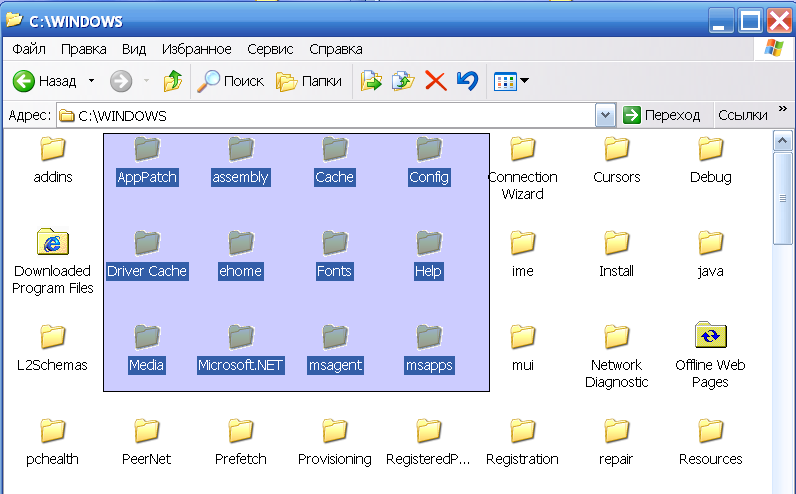
Task: Select the pchealth folder
Action: pyautogui.click(x=53, y=443)
